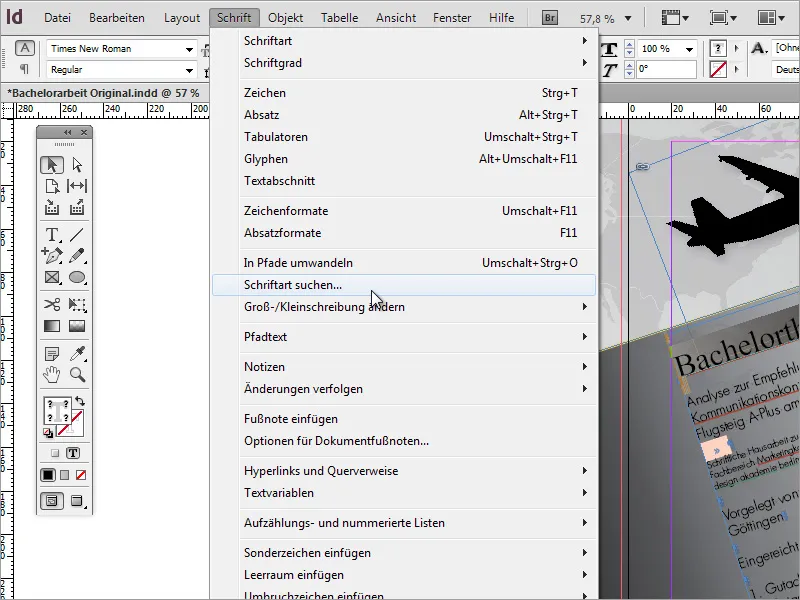This screenshot has width=800, height=600.
Task: Open font style dropdown Regular
Action: 189,70
